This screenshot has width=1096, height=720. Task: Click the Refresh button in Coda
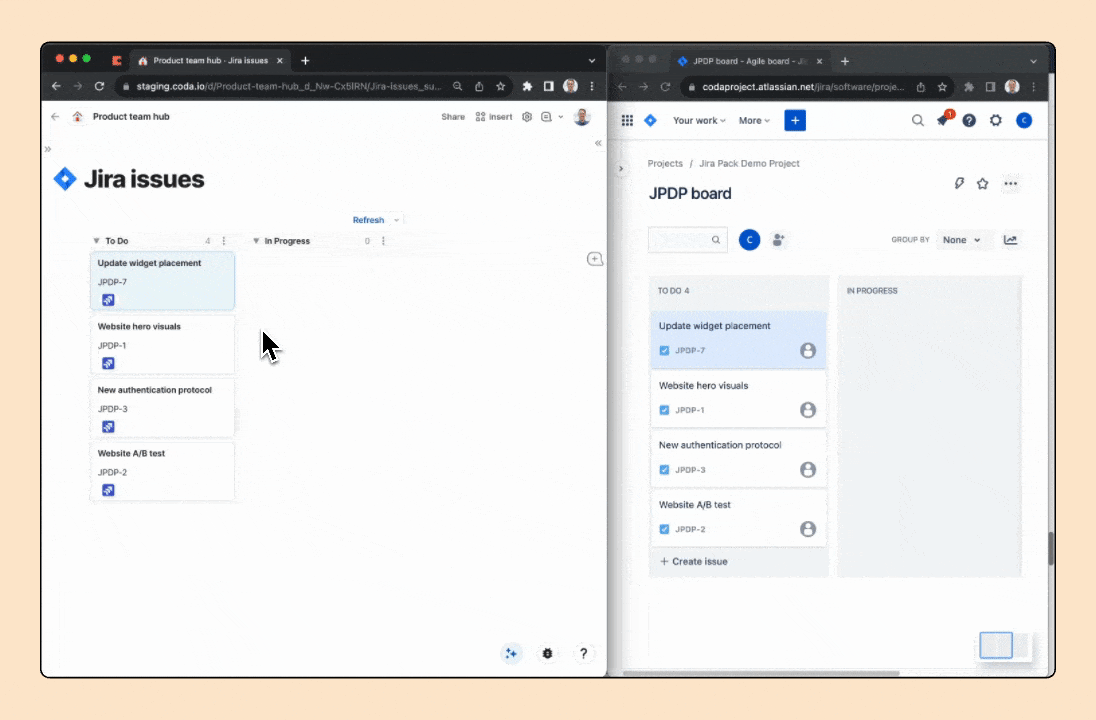pyautogui.click(x=368, y=220)
